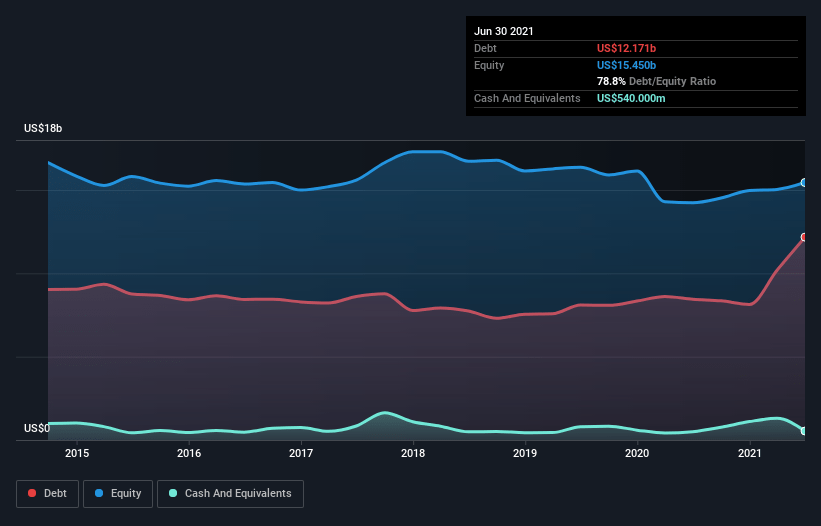Select the blue Equity end-point marker
This screenshot has width=821, height=526.
pos(804,183)
